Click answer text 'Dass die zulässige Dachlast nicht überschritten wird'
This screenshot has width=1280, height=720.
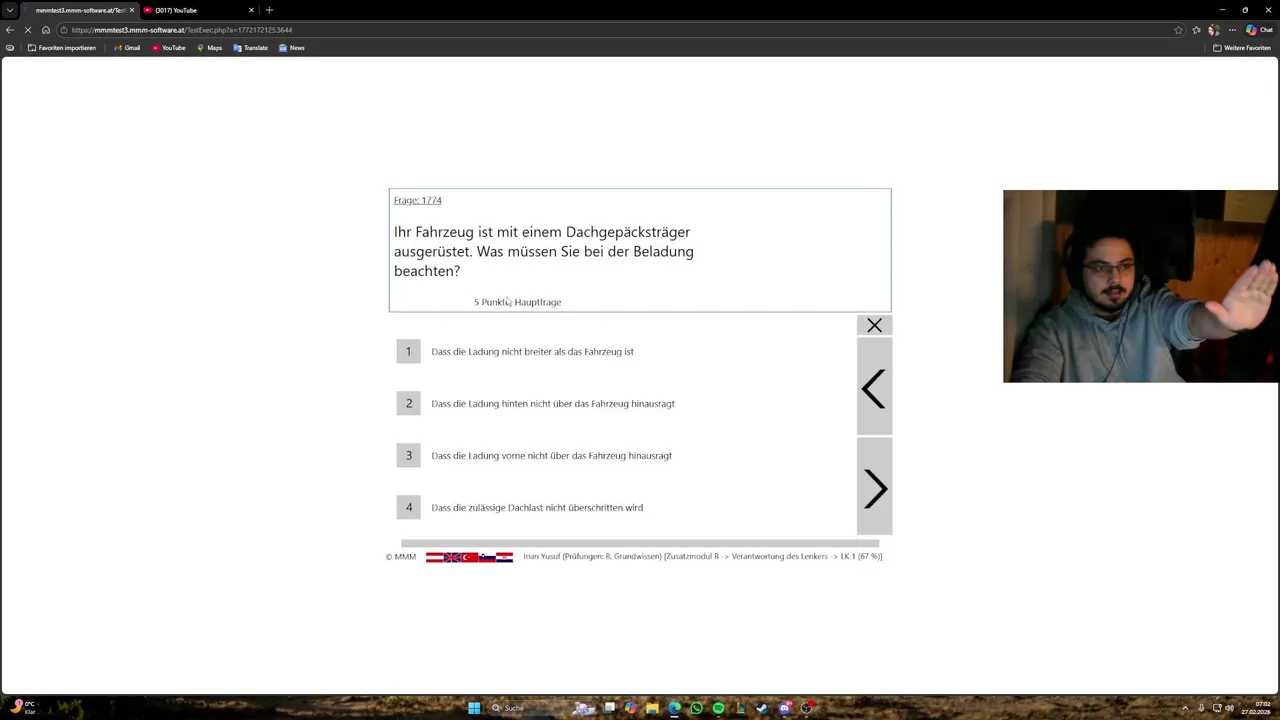point(537,508)
